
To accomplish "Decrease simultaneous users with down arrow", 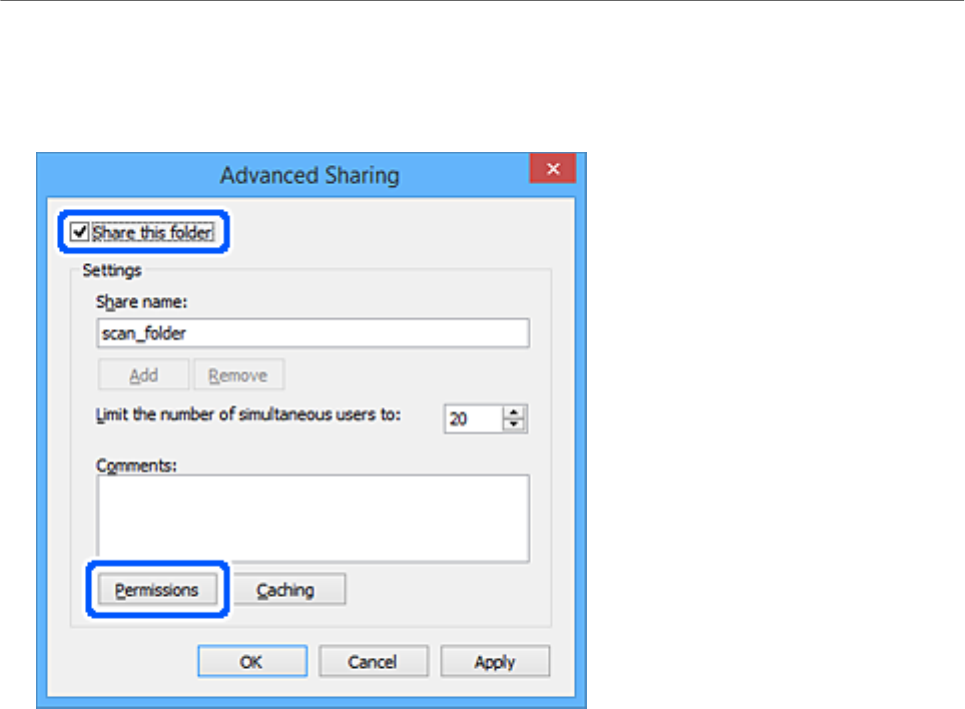I will tap(515, 425).
